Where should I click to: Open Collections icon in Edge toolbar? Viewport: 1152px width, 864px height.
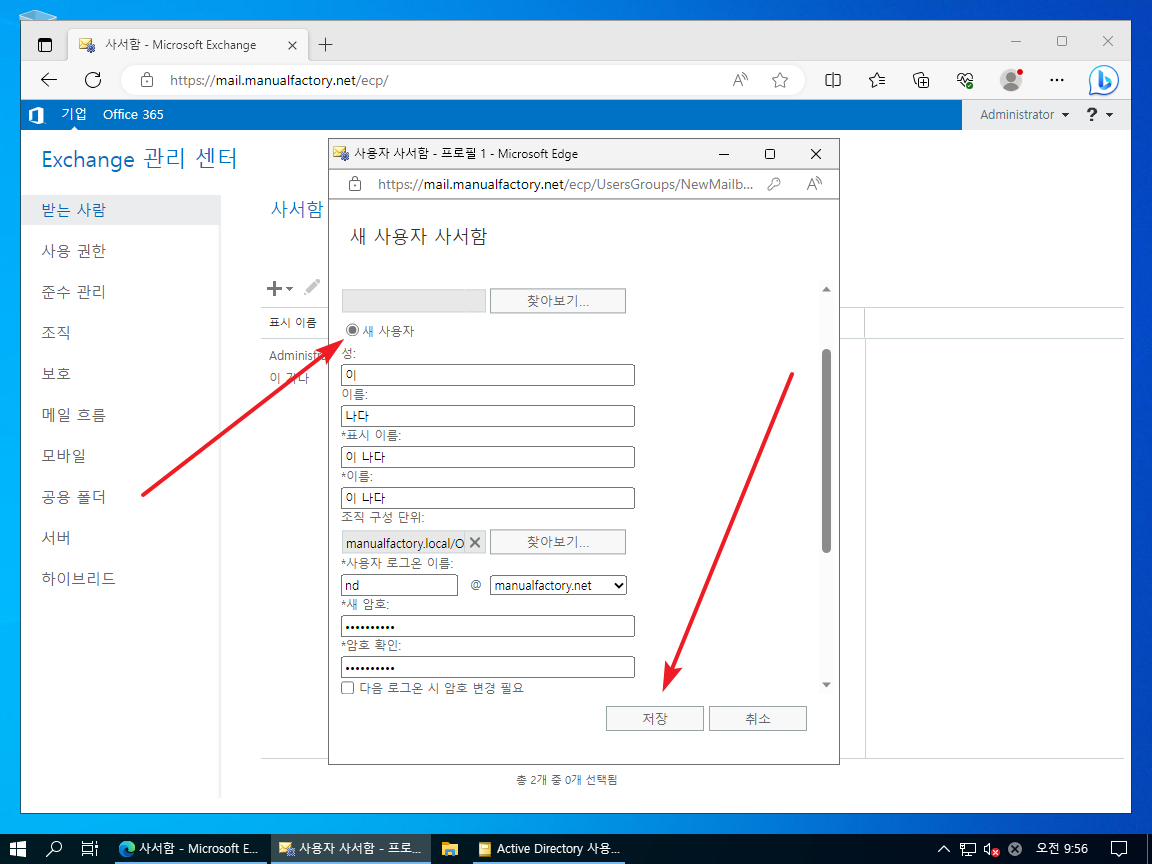pos(921,80)
